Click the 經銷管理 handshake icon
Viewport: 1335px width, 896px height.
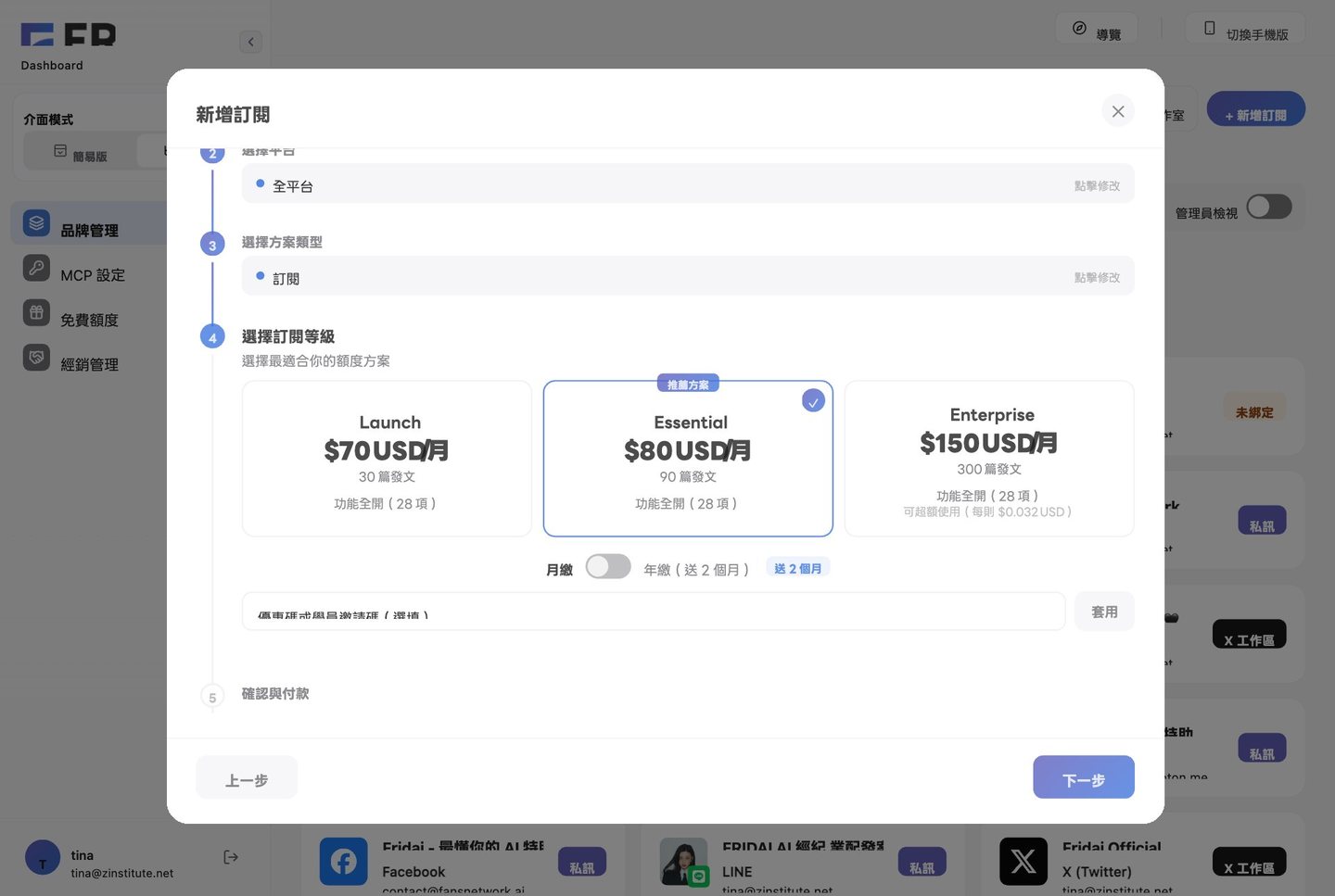click(x=36, y=357)
